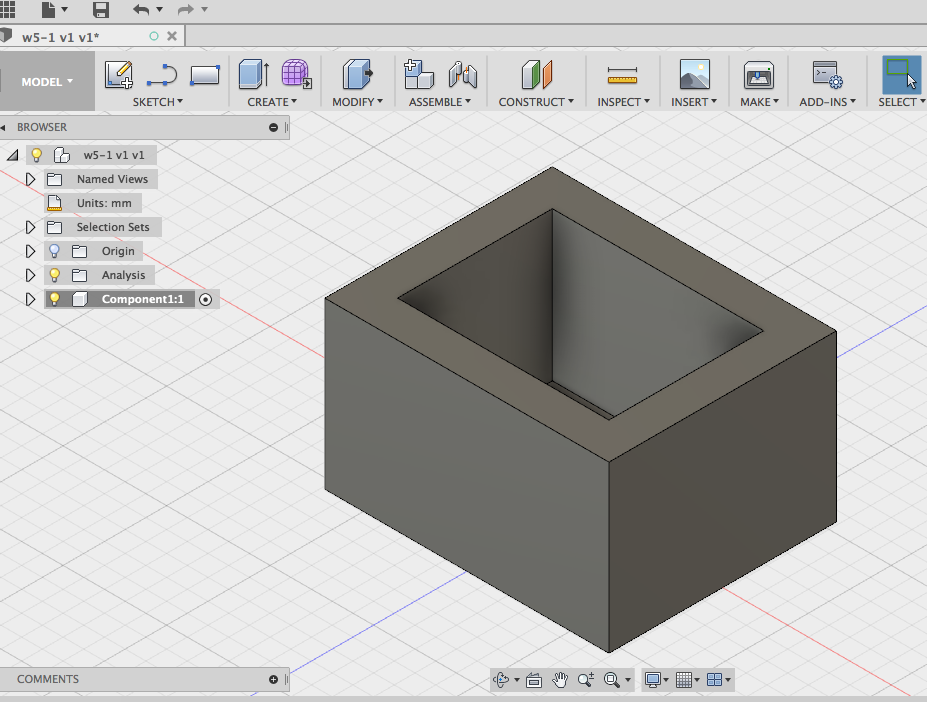Select the Rectangle sketch tool

[x=205, y=75]
